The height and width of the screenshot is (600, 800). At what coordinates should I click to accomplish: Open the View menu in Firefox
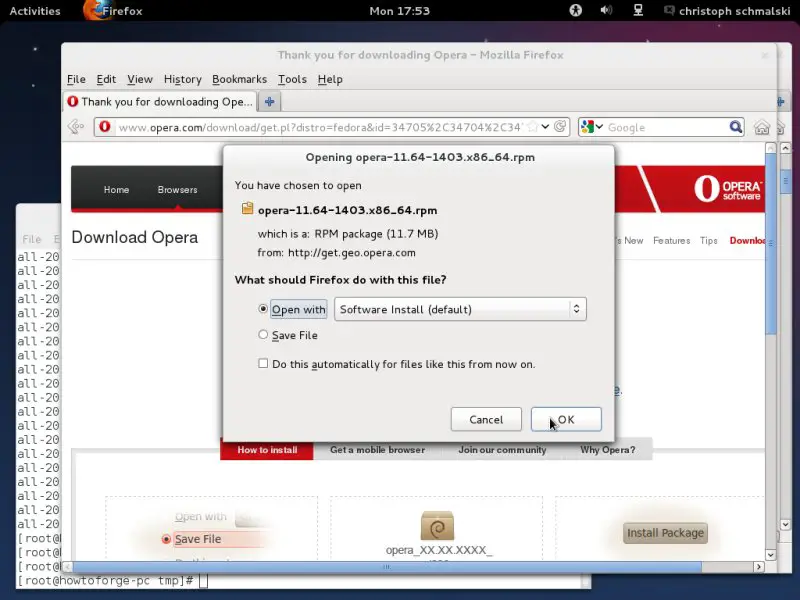pyautogui.click(x=140, y=79)
